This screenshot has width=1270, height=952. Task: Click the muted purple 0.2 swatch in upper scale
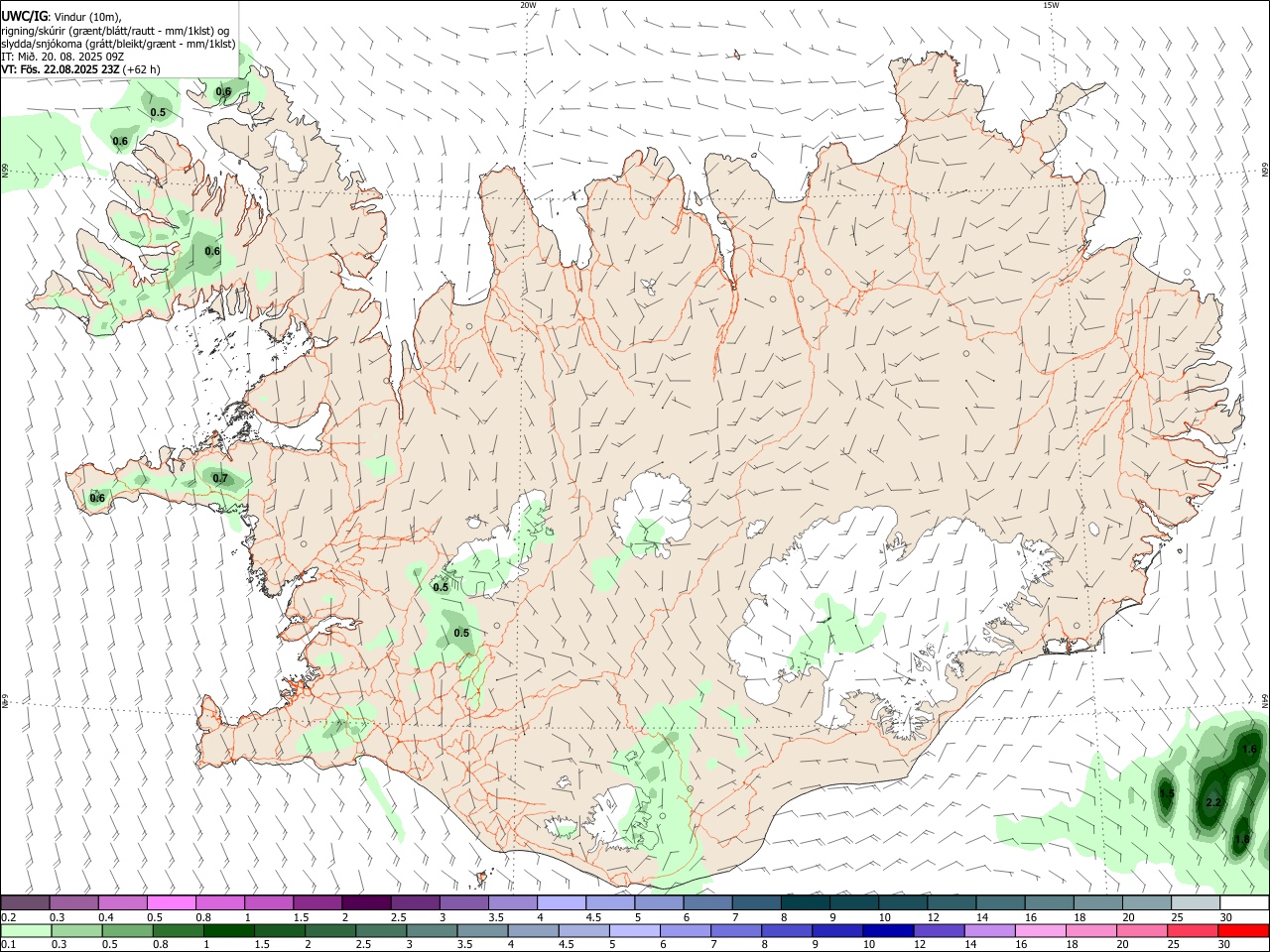[25, 903]
